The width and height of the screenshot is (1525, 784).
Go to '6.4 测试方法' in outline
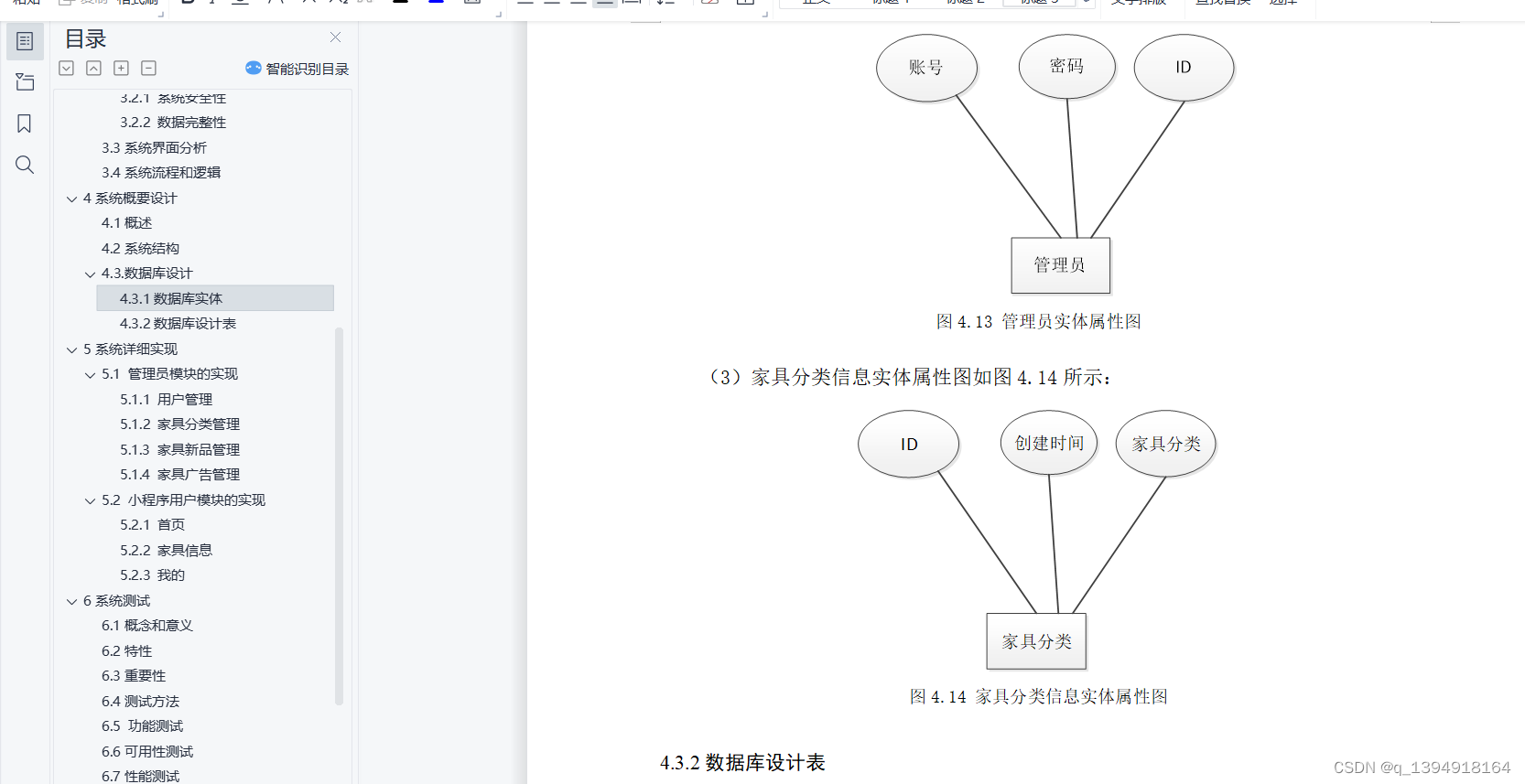coord(140,702)
